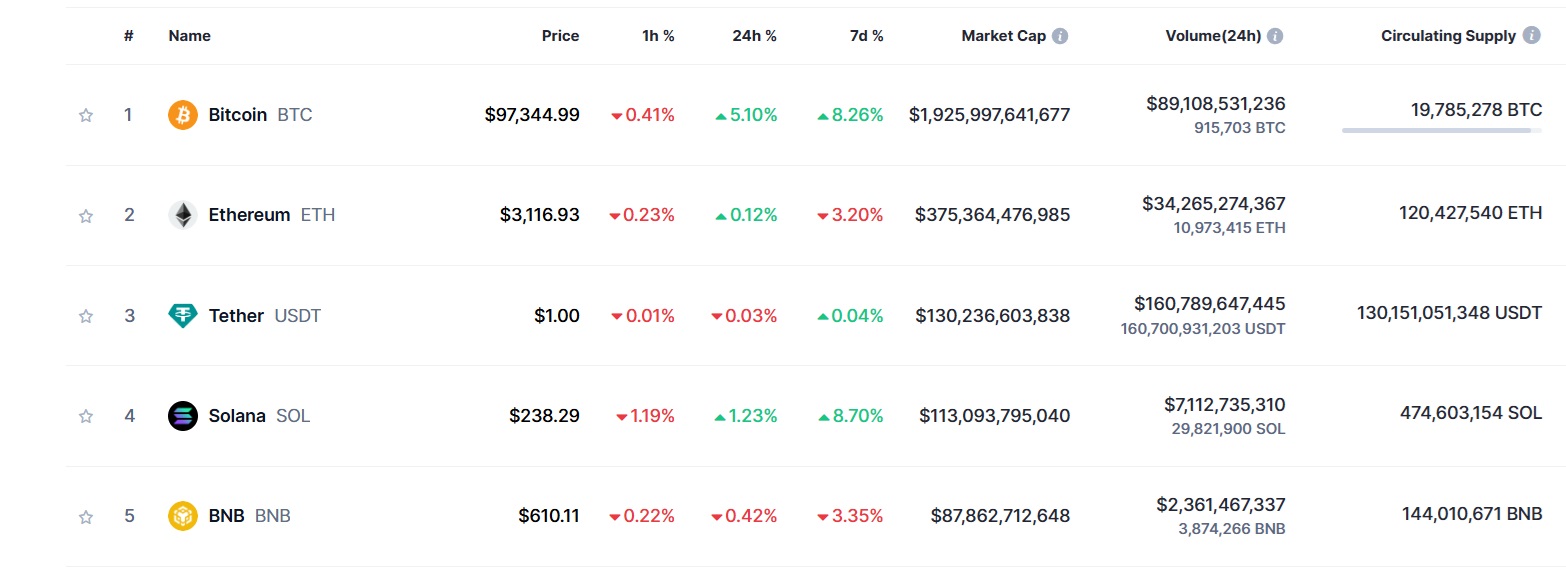Sort by the 7d % column header

click(865, 36)
